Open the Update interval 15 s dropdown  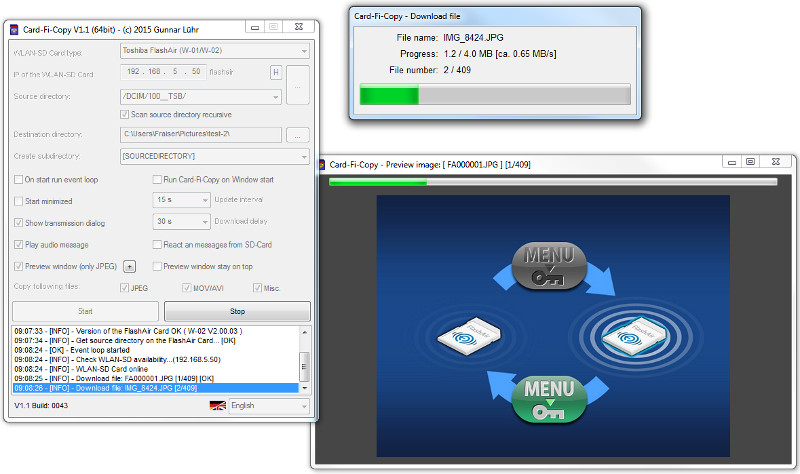[181, 199]
